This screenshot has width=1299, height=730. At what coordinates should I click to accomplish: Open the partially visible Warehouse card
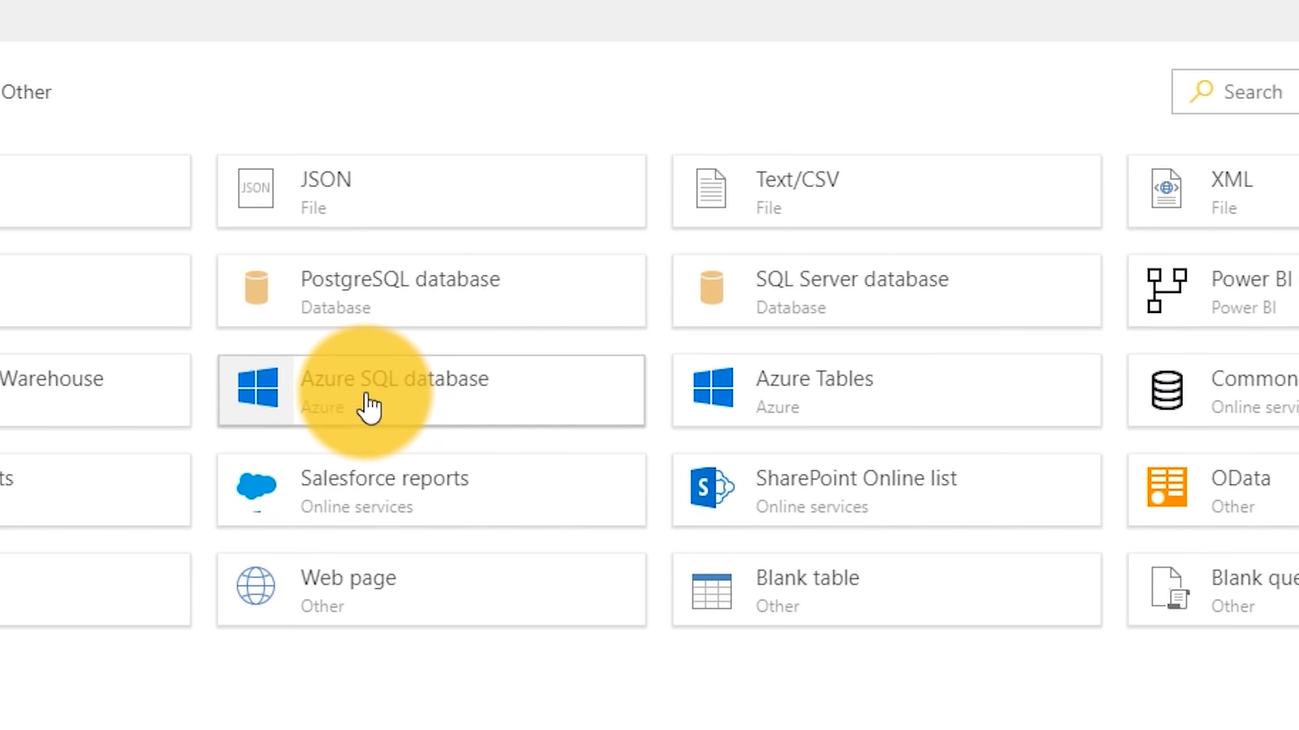coord(95,390)
